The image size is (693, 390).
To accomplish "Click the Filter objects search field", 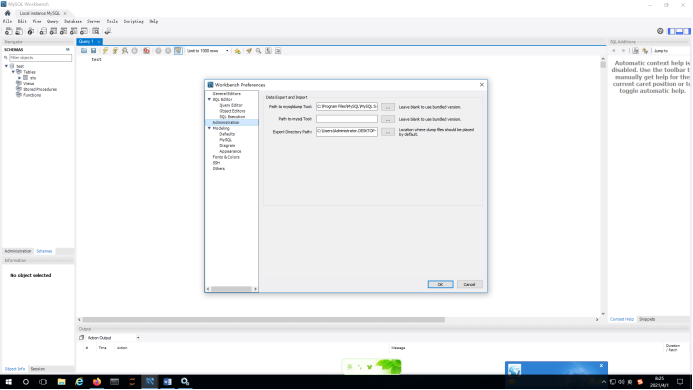I will tap(40, 58).
